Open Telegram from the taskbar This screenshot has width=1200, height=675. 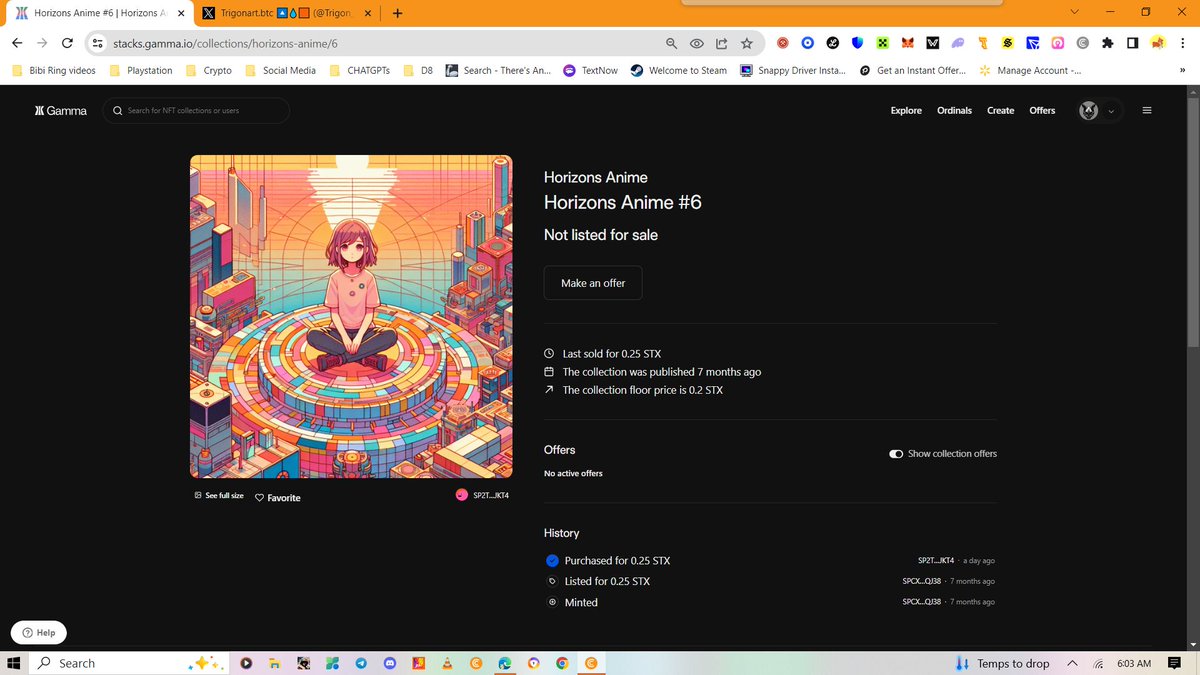pyautogui.click(x=361, y=663)
